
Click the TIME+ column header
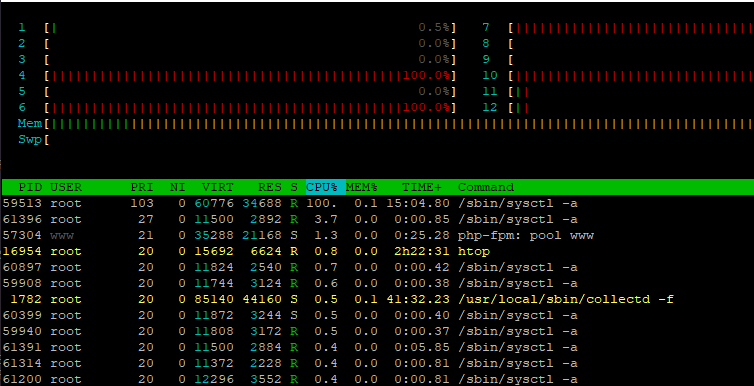(x=422, y=187)
